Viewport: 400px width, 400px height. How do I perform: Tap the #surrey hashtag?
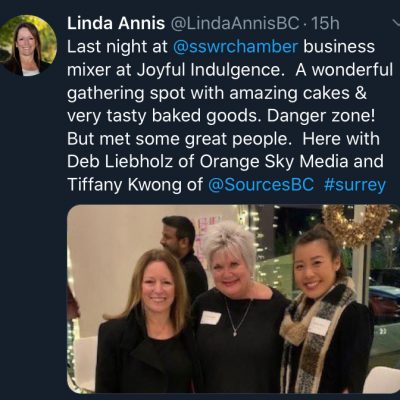355,185
